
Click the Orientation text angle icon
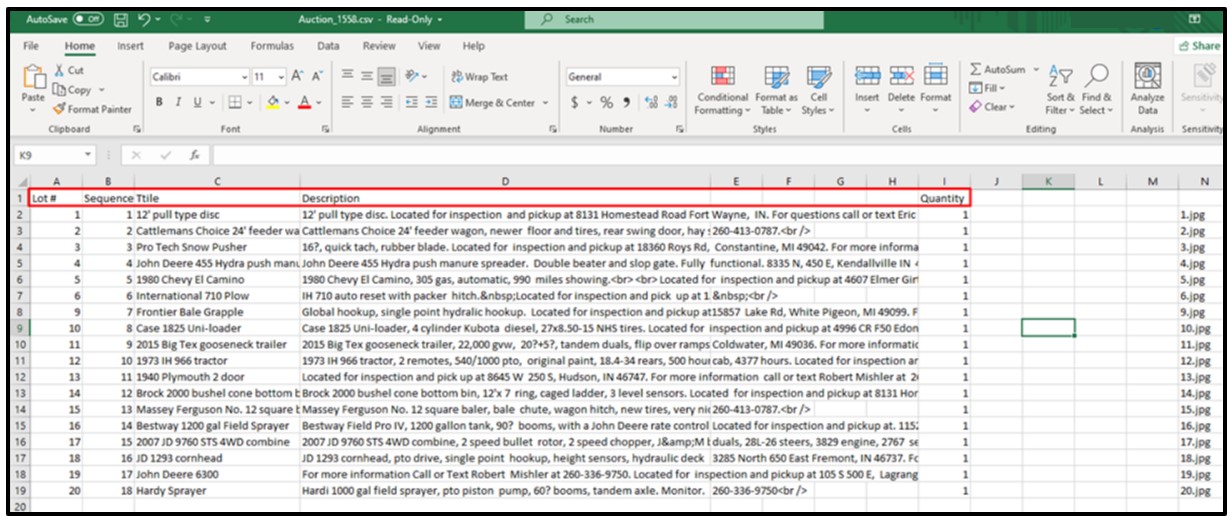pyautogui.click(x=413, y=77)
